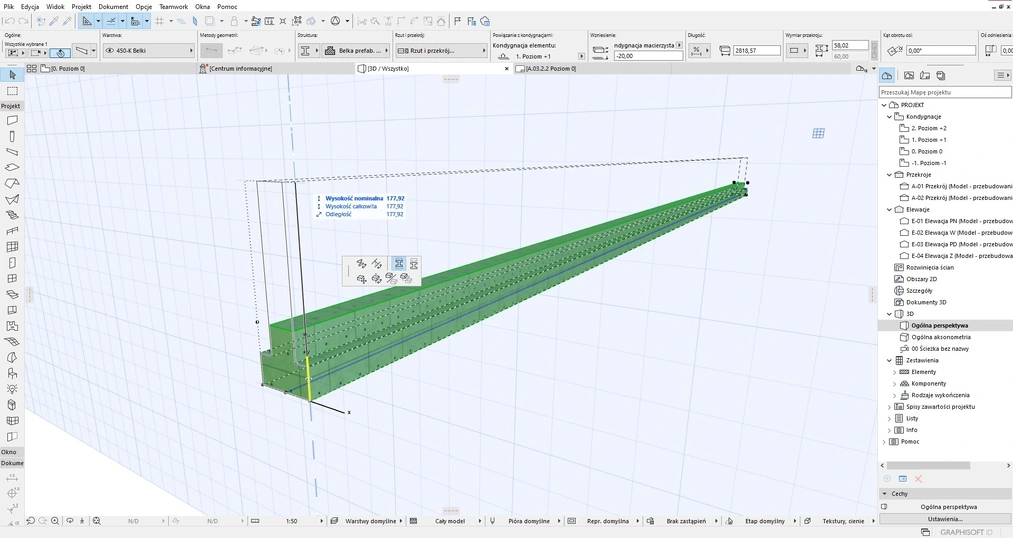1013x538 pixels.
Task: Open the Dokument menu
Action: click(x=113, y=7)
